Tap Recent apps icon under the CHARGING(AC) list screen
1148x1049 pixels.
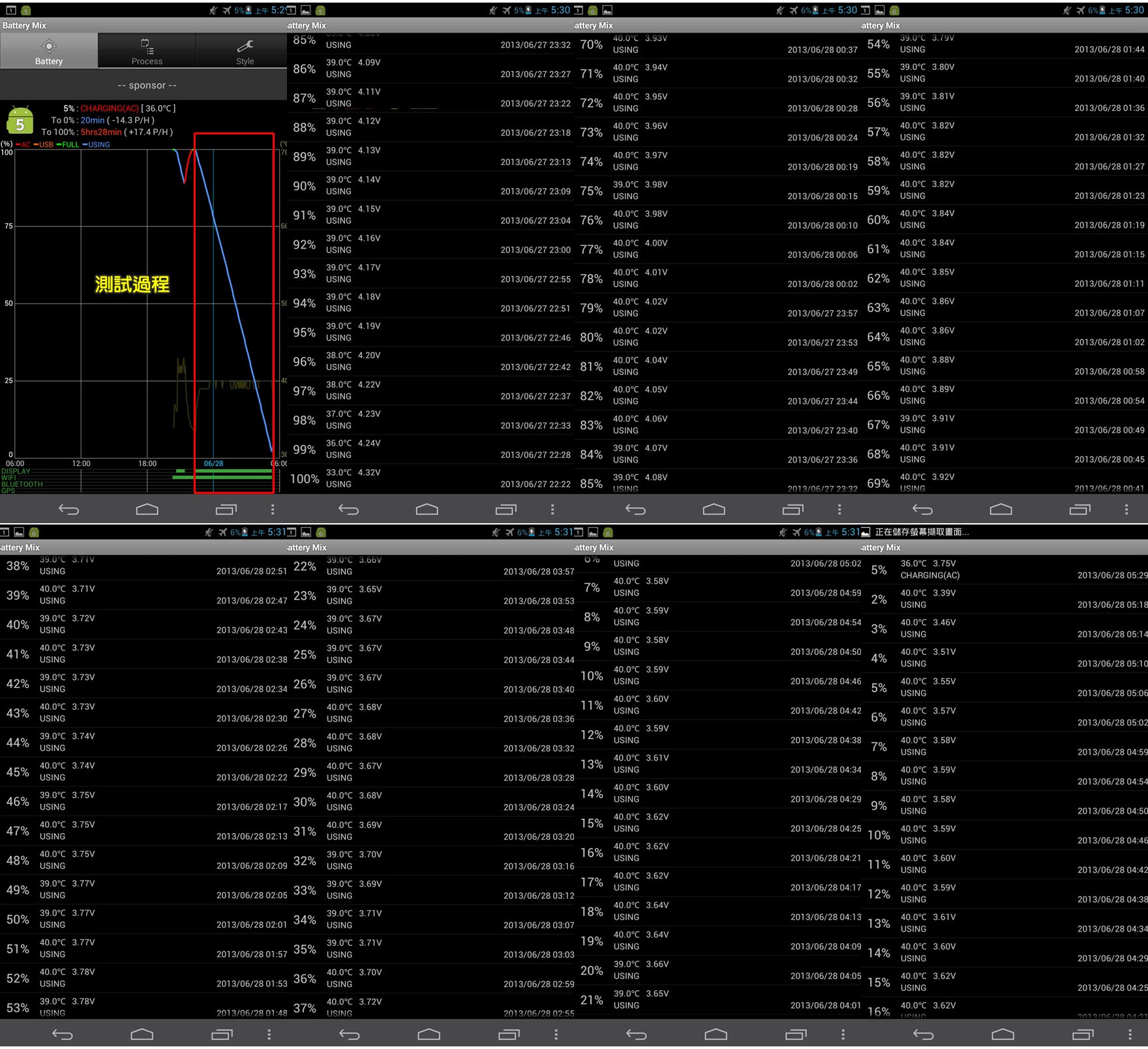1083,1035
